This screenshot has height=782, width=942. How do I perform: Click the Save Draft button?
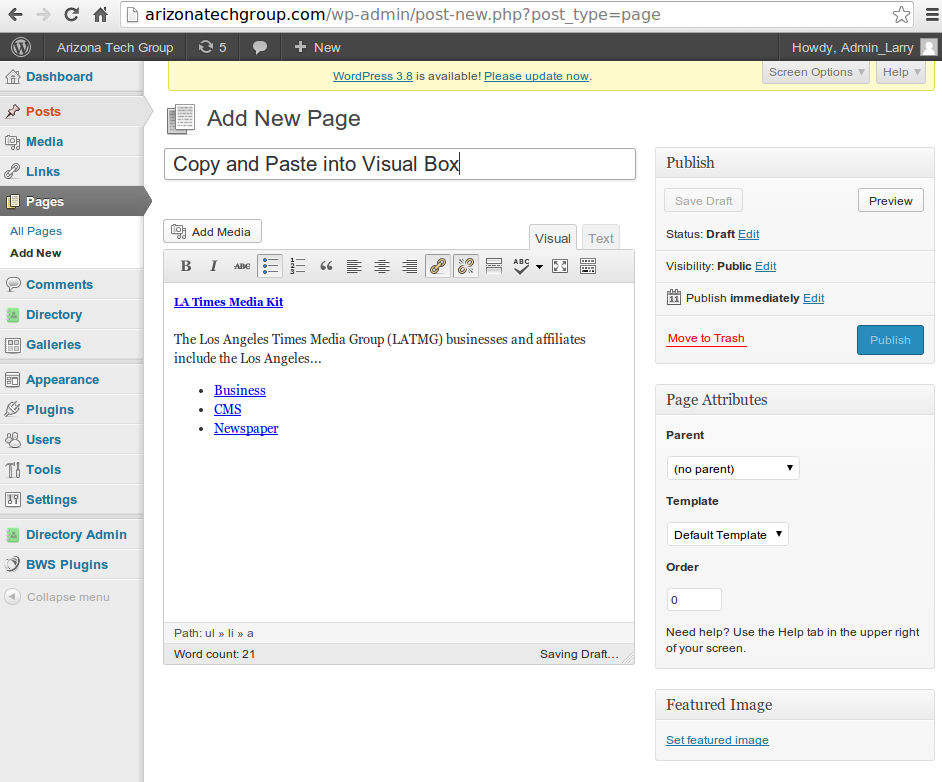pyautogui.click(x=703, y=201)
